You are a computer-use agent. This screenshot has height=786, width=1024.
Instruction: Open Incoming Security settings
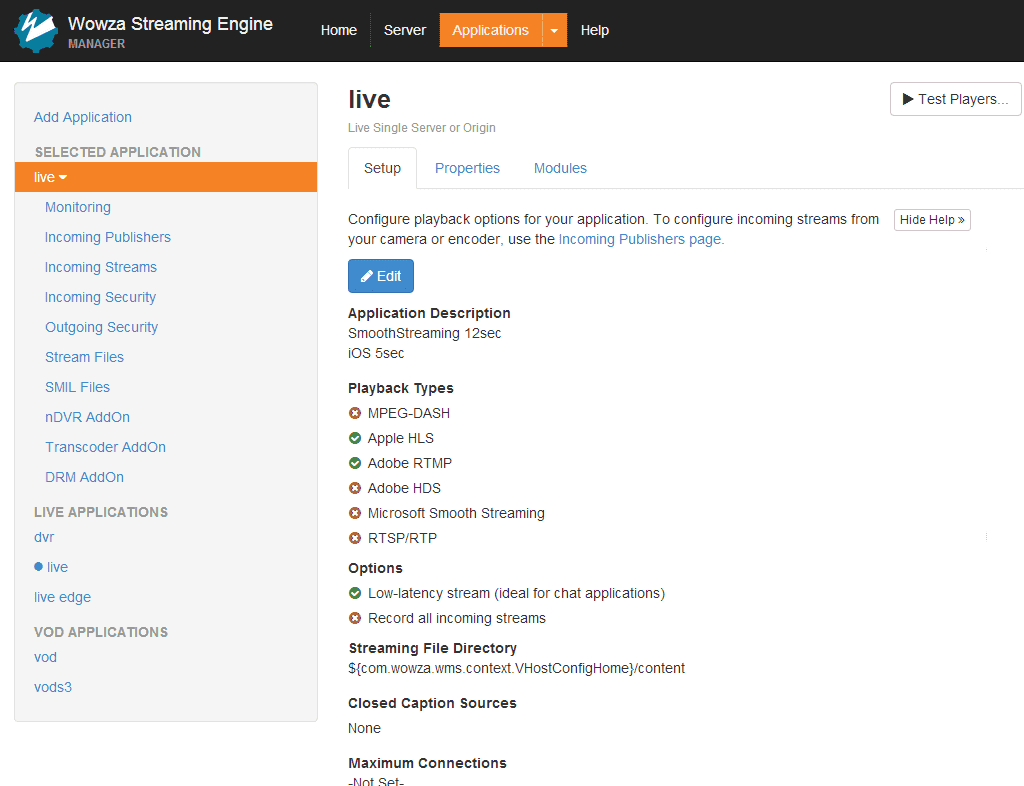pos(101,297)
